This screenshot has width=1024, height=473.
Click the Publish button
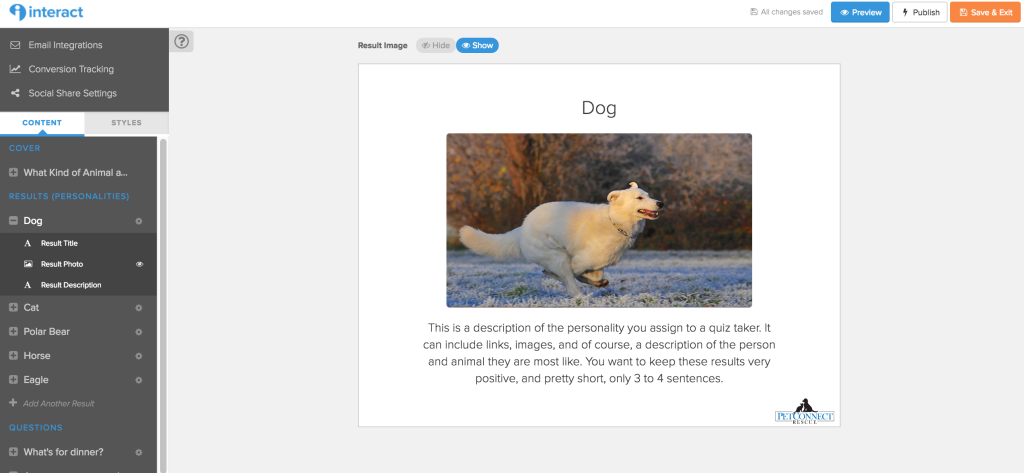[x=920, y=12]
